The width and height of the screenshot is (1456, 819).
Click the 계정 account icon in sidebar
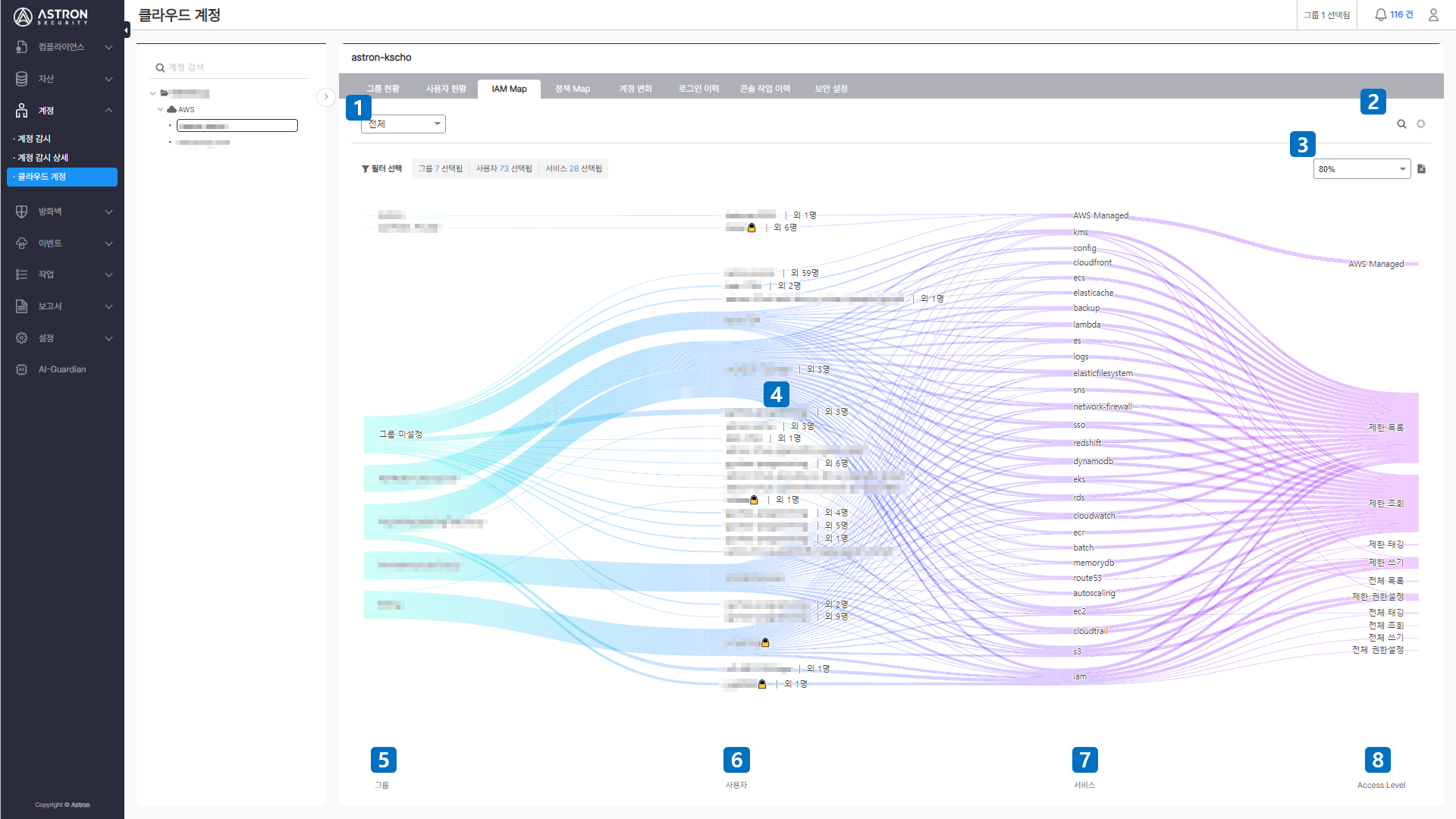22,111
